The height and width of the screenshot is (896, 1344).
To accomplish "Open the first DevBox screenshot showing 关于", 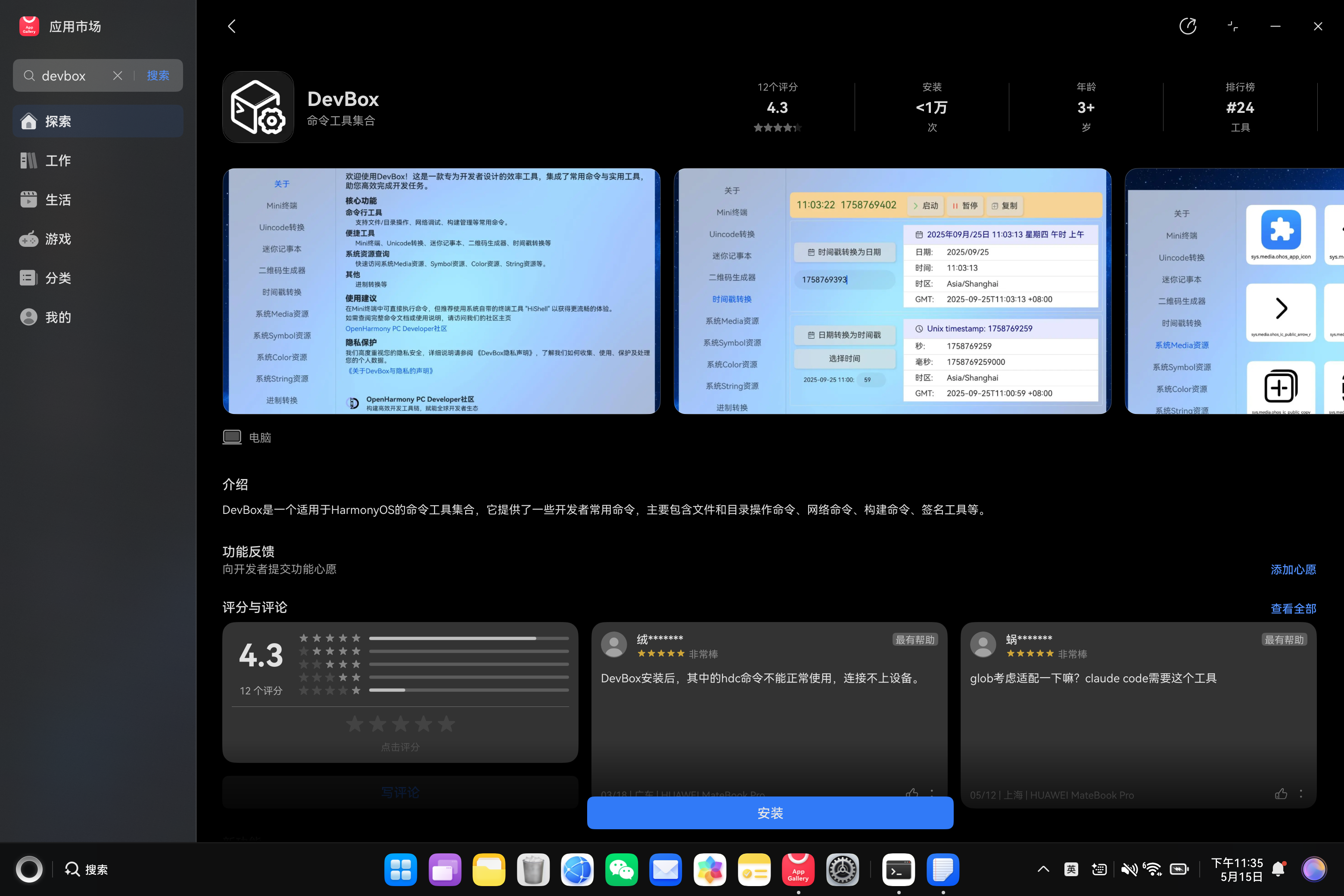I will coord(441,291).
